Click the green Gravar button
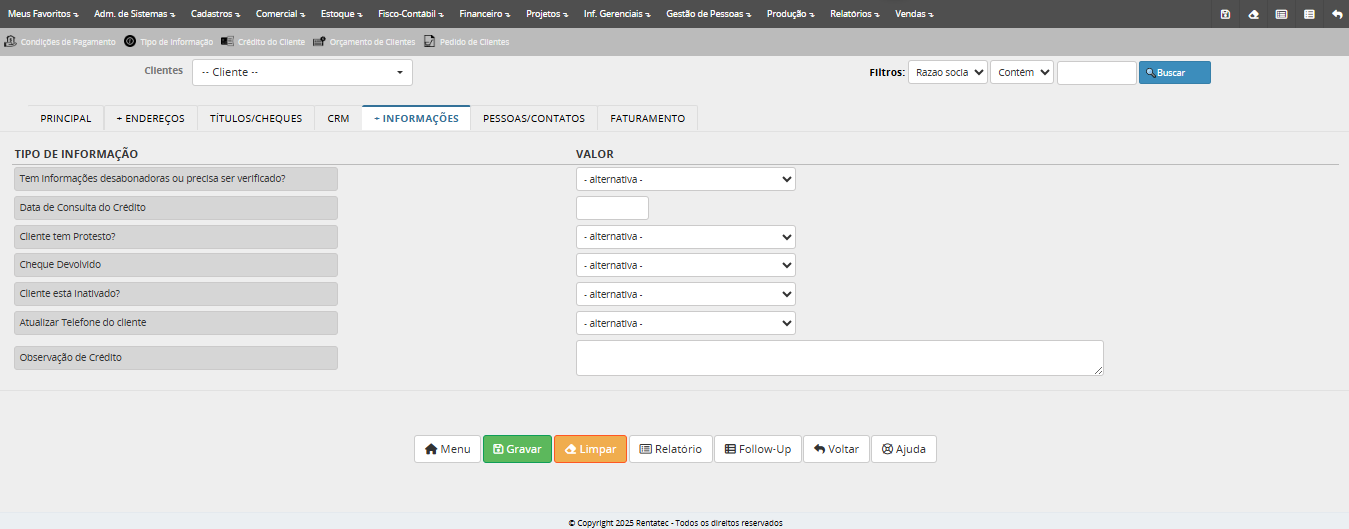The image size is (1349, 529). click(x=517, y=449)
